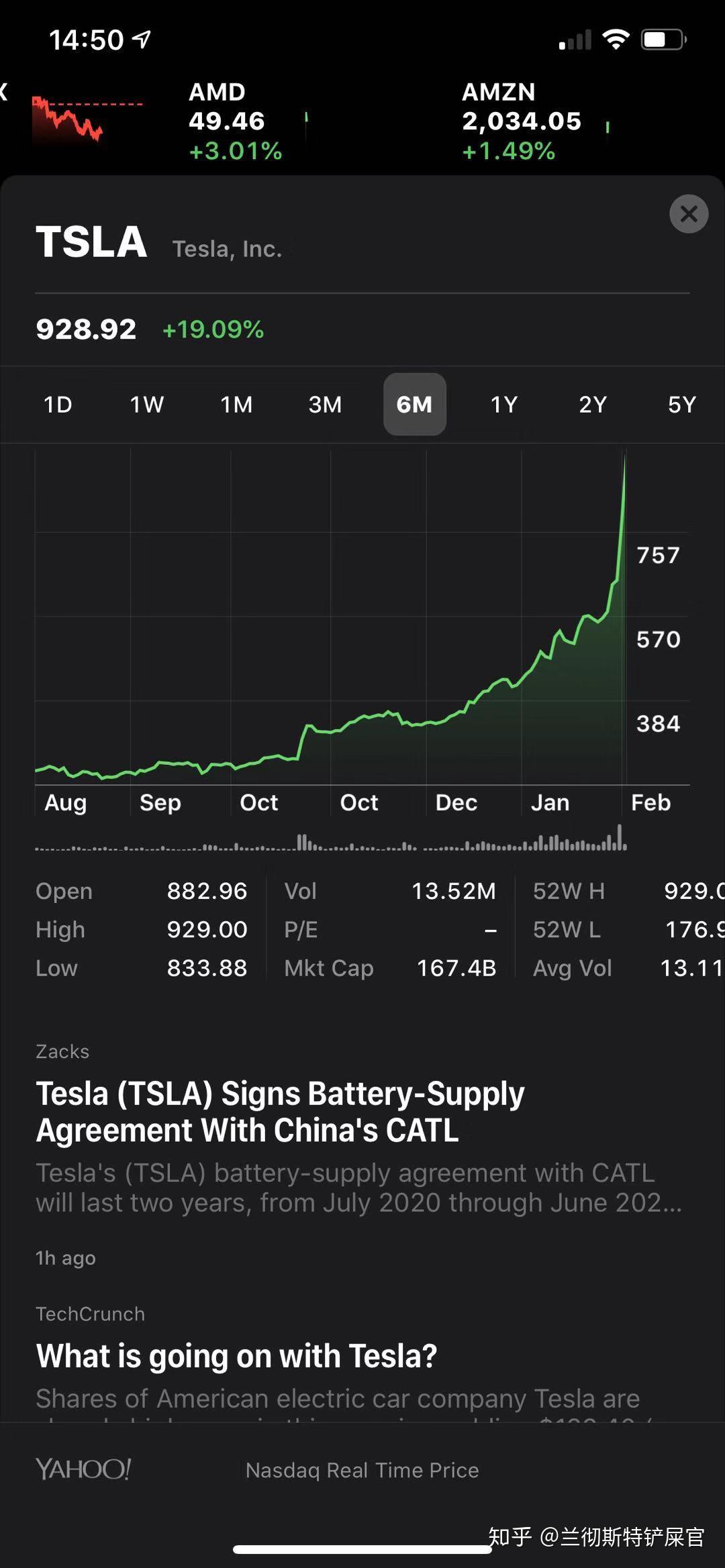The height and width of the screenshot is (1568, 725).
Task: Select the 1W time range
Action: (147, 405)
